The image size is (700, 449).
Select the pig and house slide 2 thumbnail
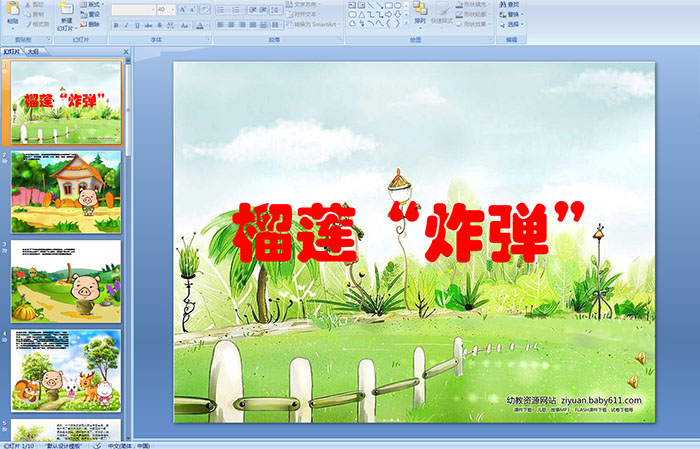click(x=66, y=192)
